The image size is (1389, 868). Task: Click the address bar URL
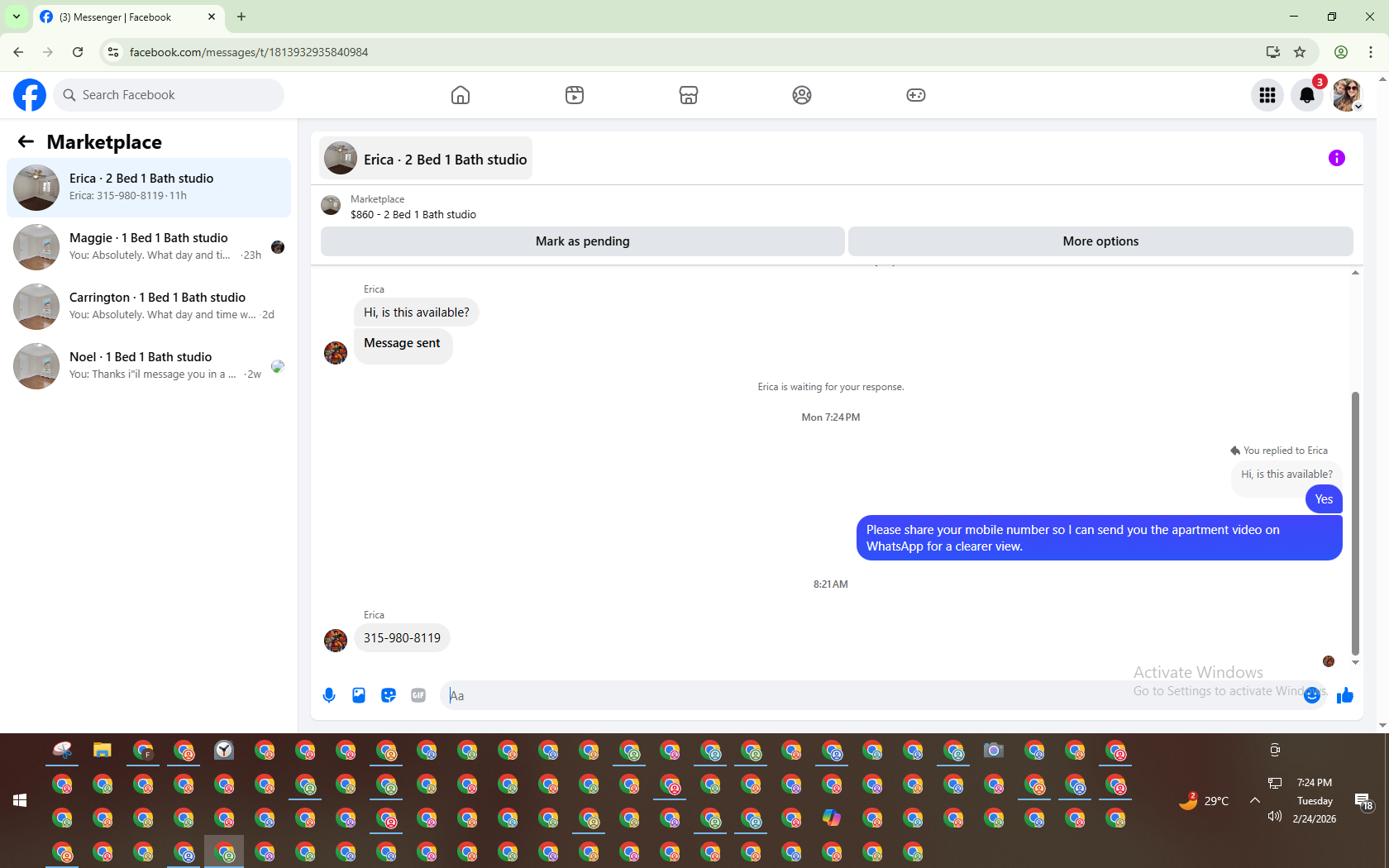(249, 52)
